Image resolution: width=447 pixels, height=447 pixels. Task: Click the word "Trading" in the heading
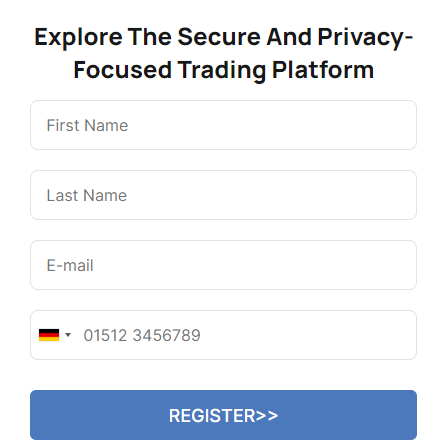pyautogui.click(x=222, y=70)
